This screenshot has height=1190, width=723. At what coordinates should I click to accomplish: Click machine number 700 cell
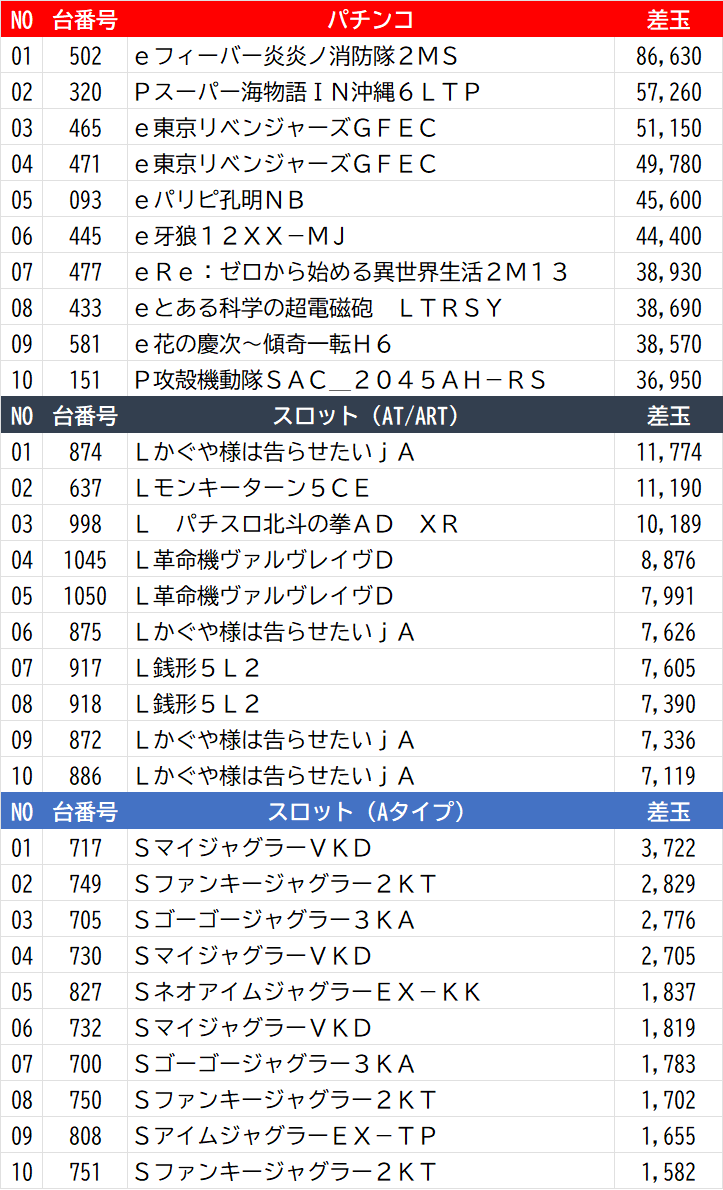pyautogui.click(x=85, y=1064)
